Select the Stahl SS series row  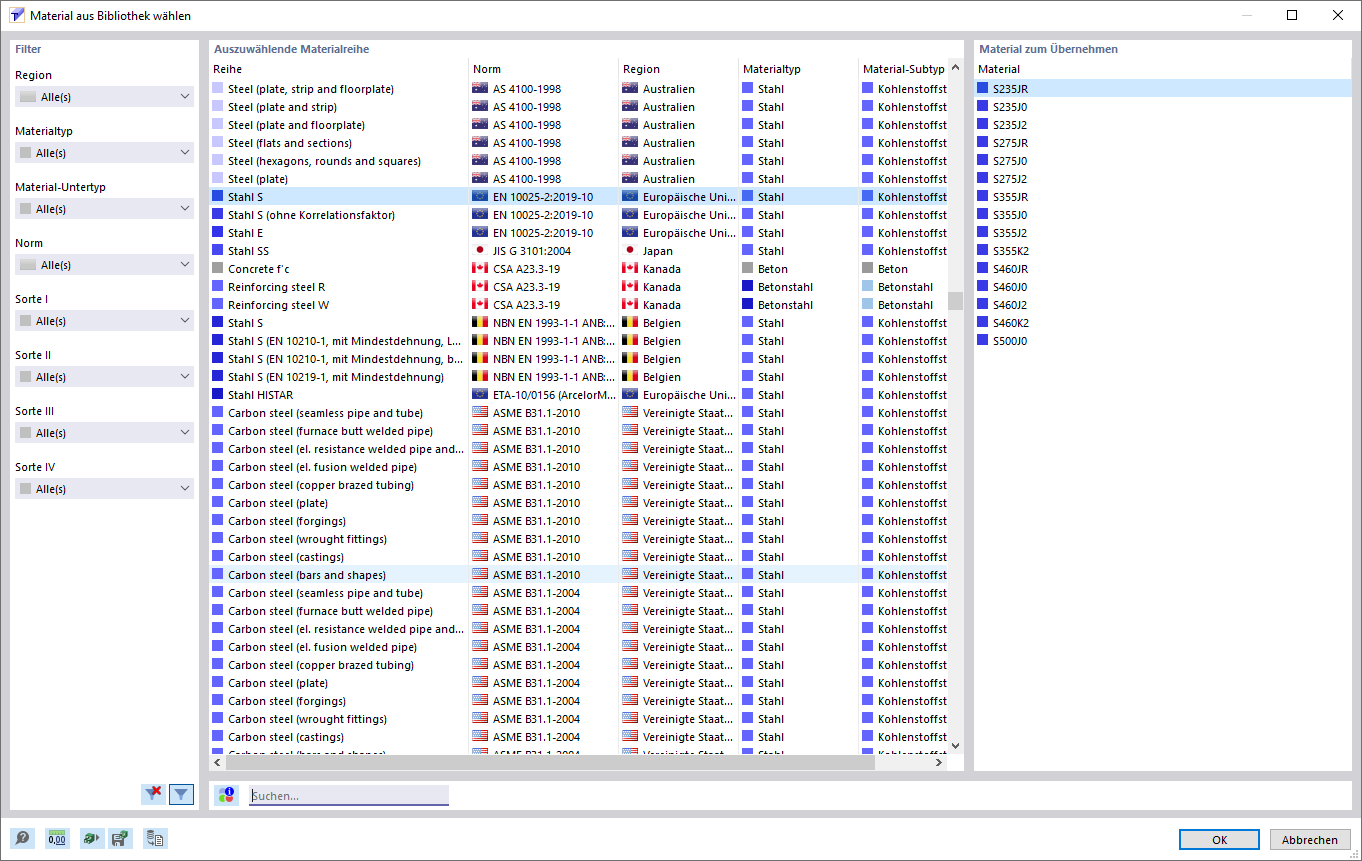point(579,251)
